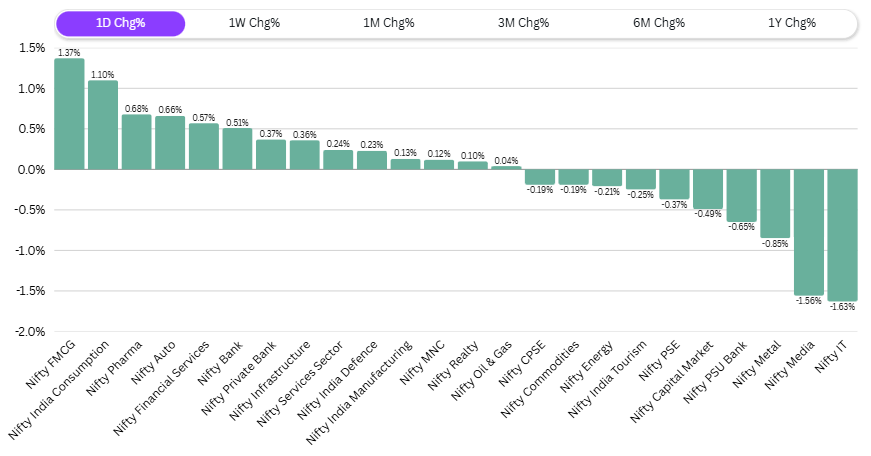This screenshot has height=456, width=871.
Task: Switch to the 1W Chg% tab
Action: click(254, 23)
